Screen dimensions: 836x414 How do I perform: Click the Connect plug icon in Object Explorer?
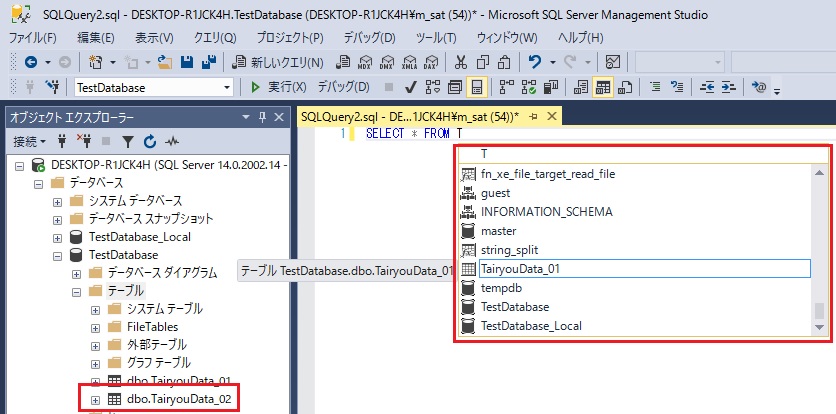62,141
